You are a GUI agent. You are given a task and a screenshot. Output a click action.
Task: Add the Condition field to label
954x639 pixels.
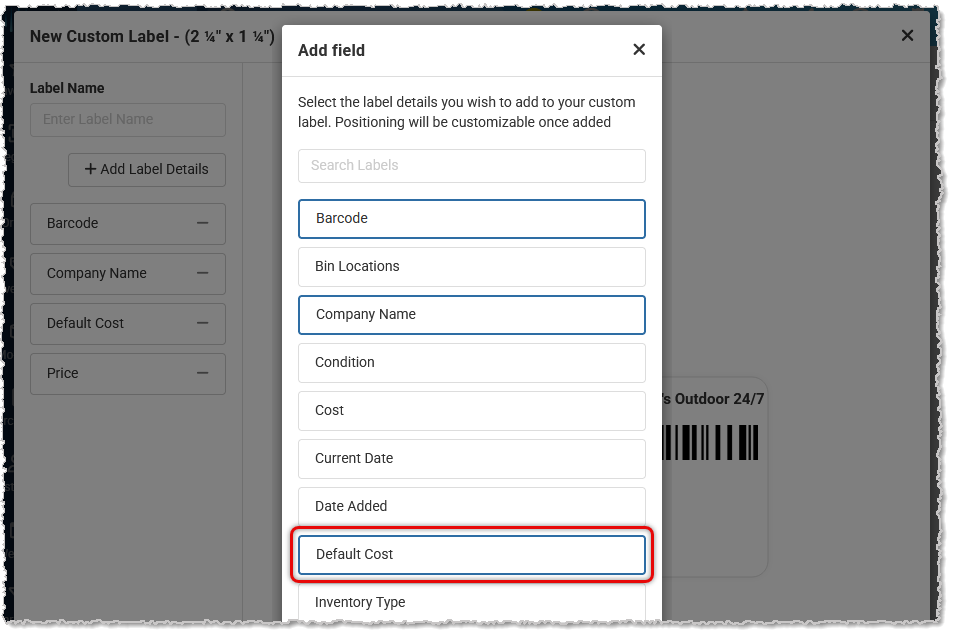point(471,362)
